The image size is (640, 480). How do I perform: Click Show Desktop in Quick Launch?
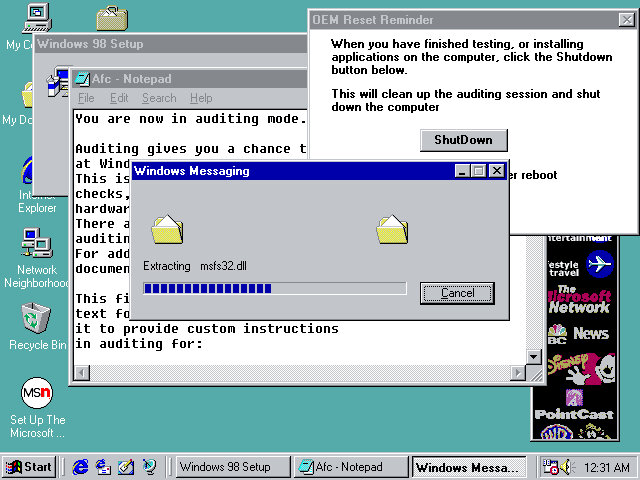126,467
